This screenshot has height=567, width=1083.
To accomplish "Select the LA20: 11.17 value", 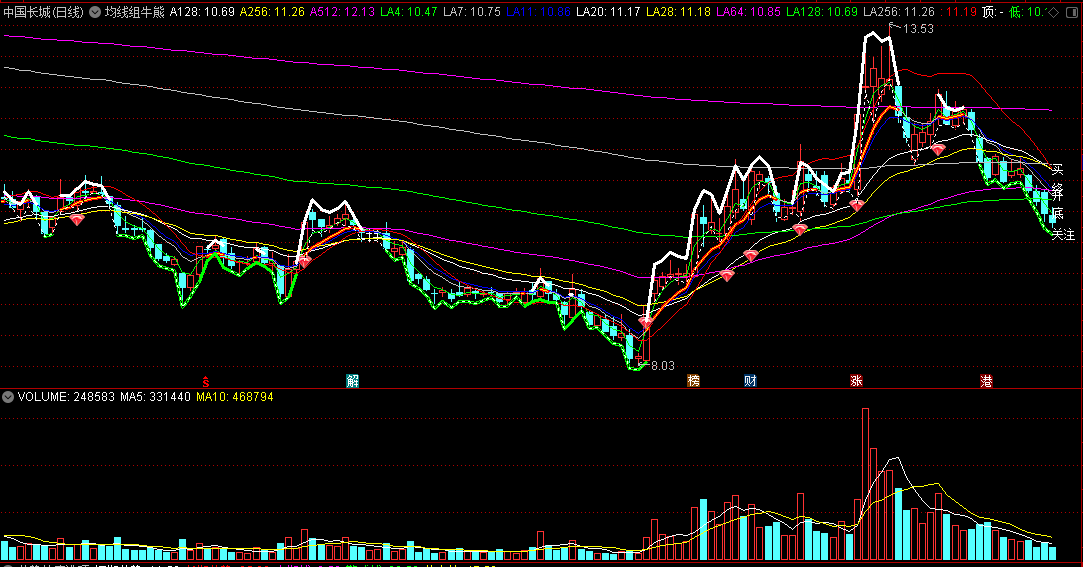I will click(x=608, y=12).
